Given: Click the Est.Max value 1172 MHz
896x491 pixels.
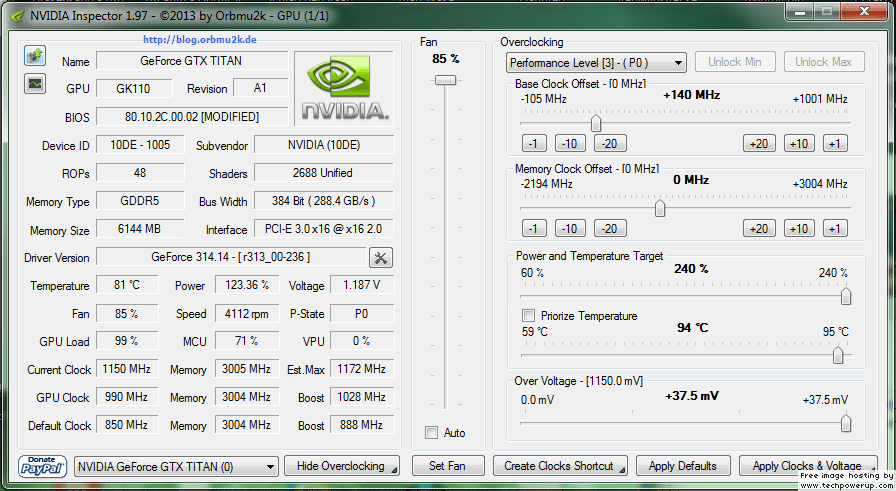Looking at the screenshot, I should (x=362, y=369).
